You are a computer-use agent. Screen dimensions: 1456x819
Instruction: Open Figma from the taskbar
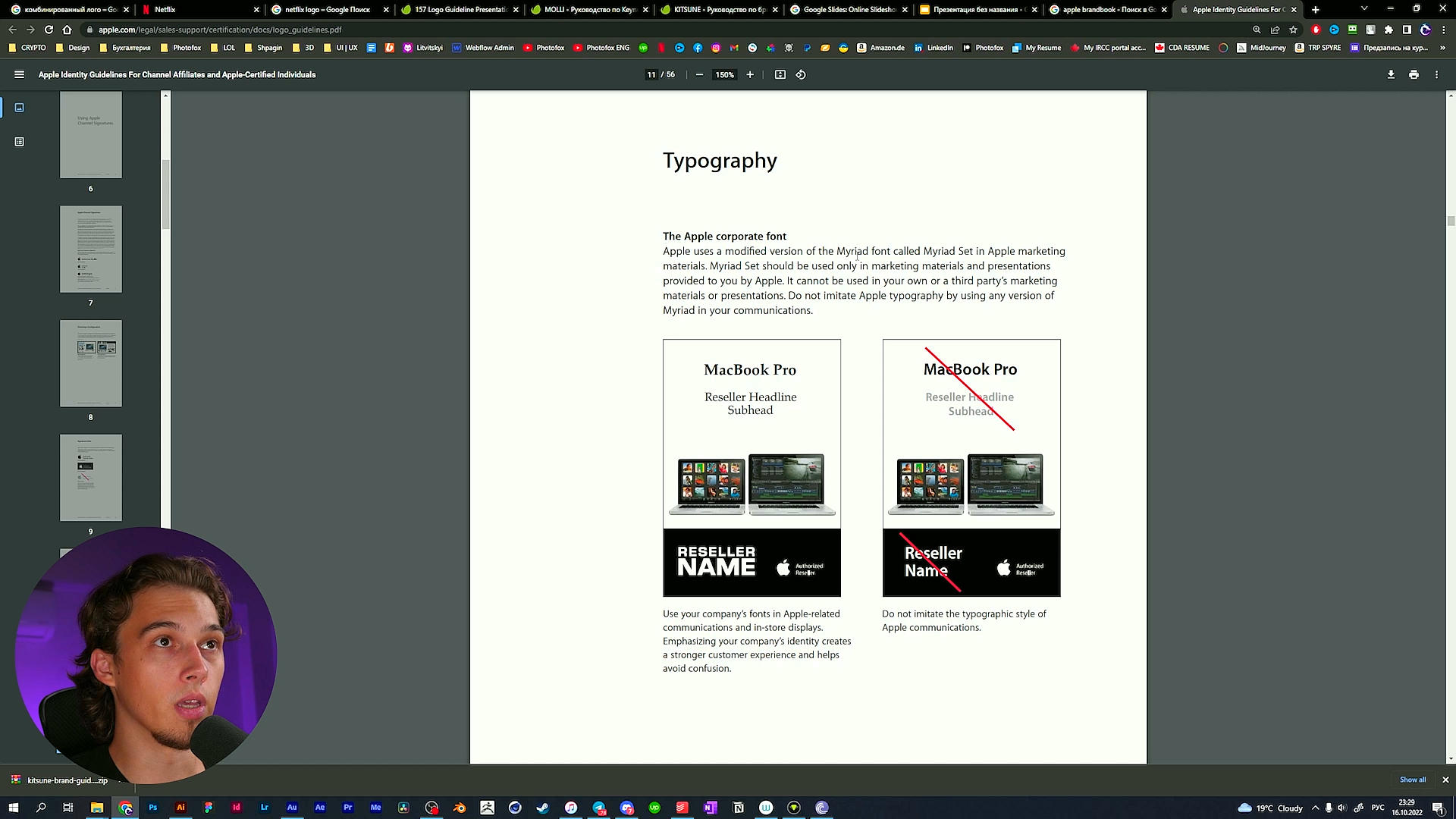tap(209, 808)
